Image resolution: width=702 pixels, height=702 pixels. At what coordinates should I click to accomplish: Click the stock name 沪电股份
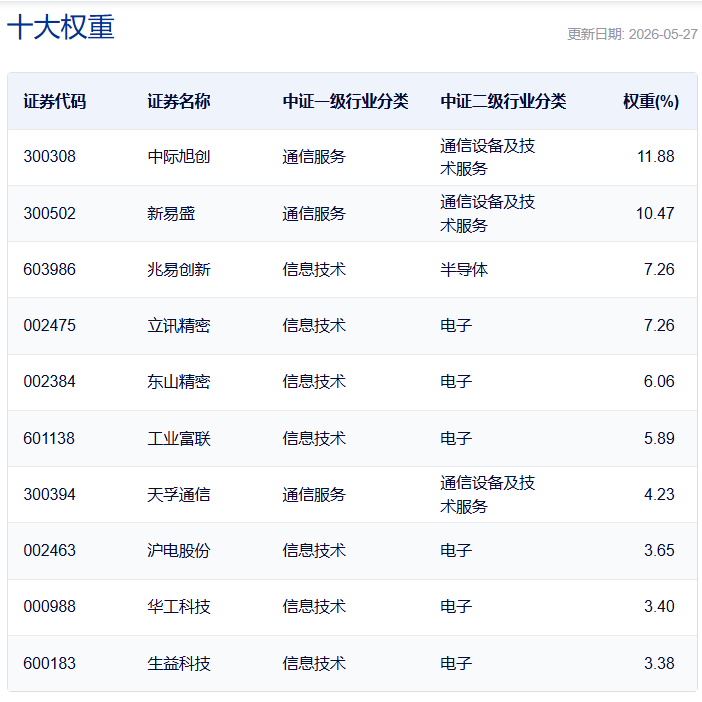[x=179, y=551]
